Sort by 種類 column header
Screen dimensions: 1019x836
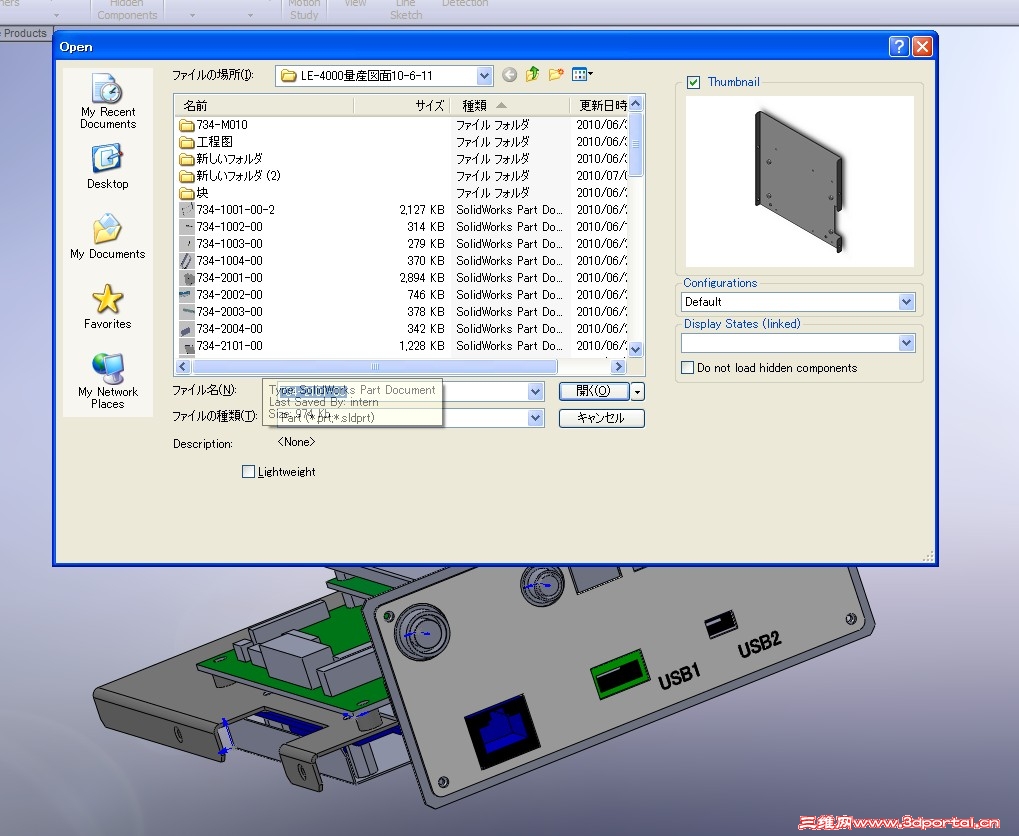[x=510, y=105]
